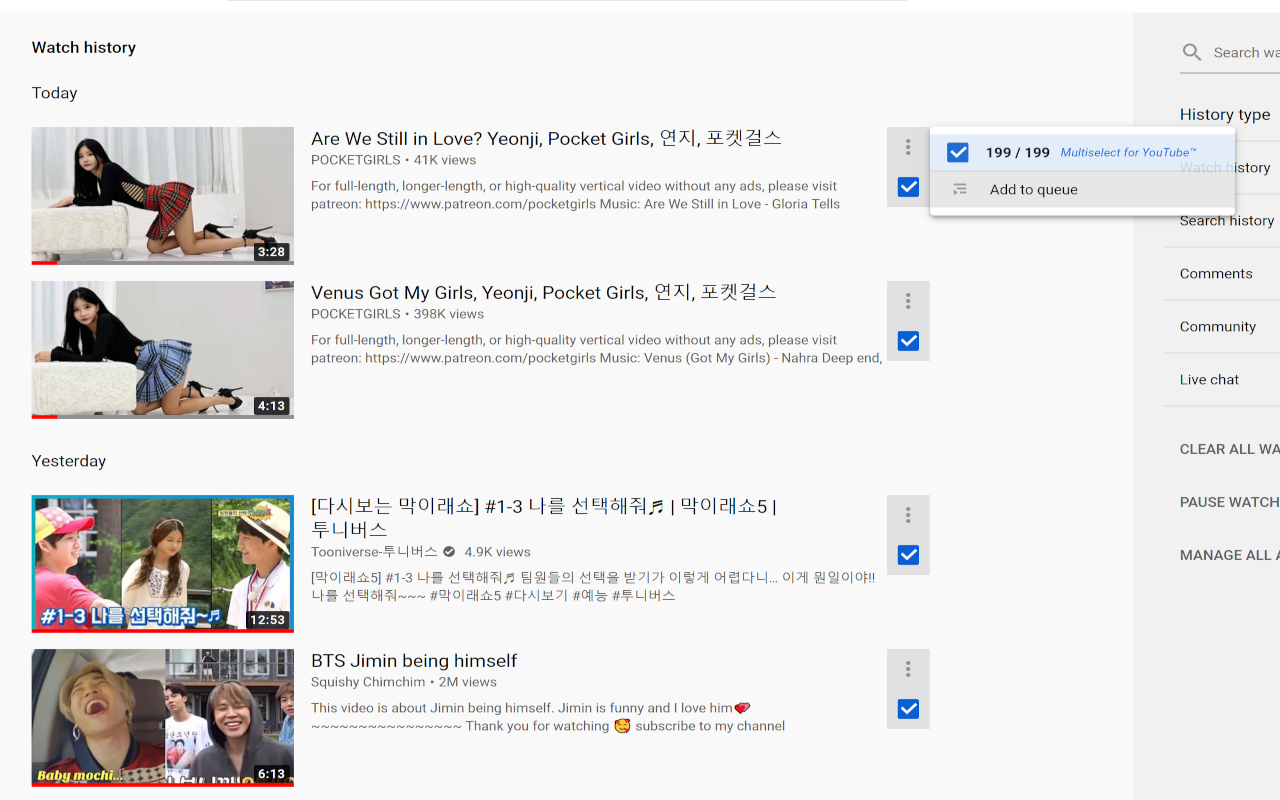Click the Yesterday section label
The width and height of the screenshot is (1280, 800).
pyautogui.click(x=69, y=461)
